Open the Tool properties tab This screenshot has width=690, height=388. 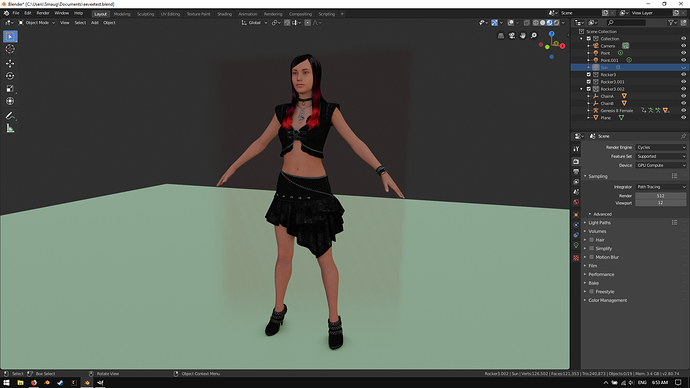[x=576, y=149]
